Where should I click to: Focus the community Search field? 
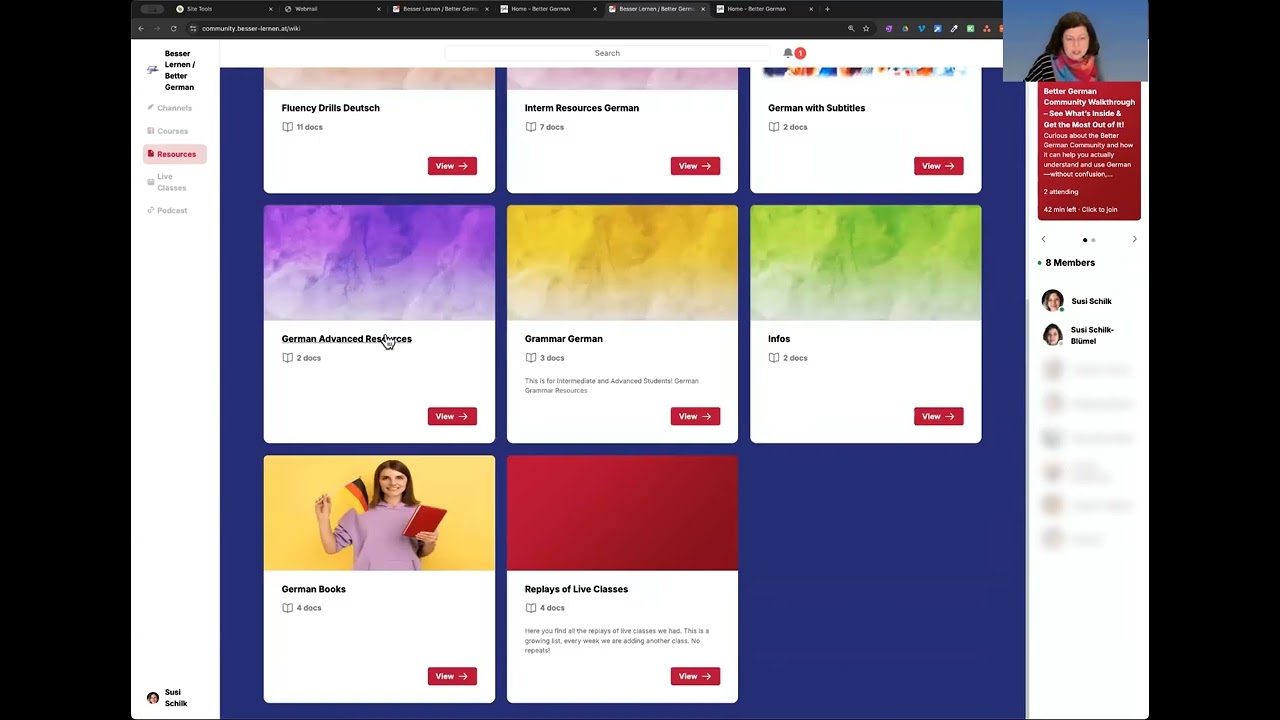coord(607,53)
